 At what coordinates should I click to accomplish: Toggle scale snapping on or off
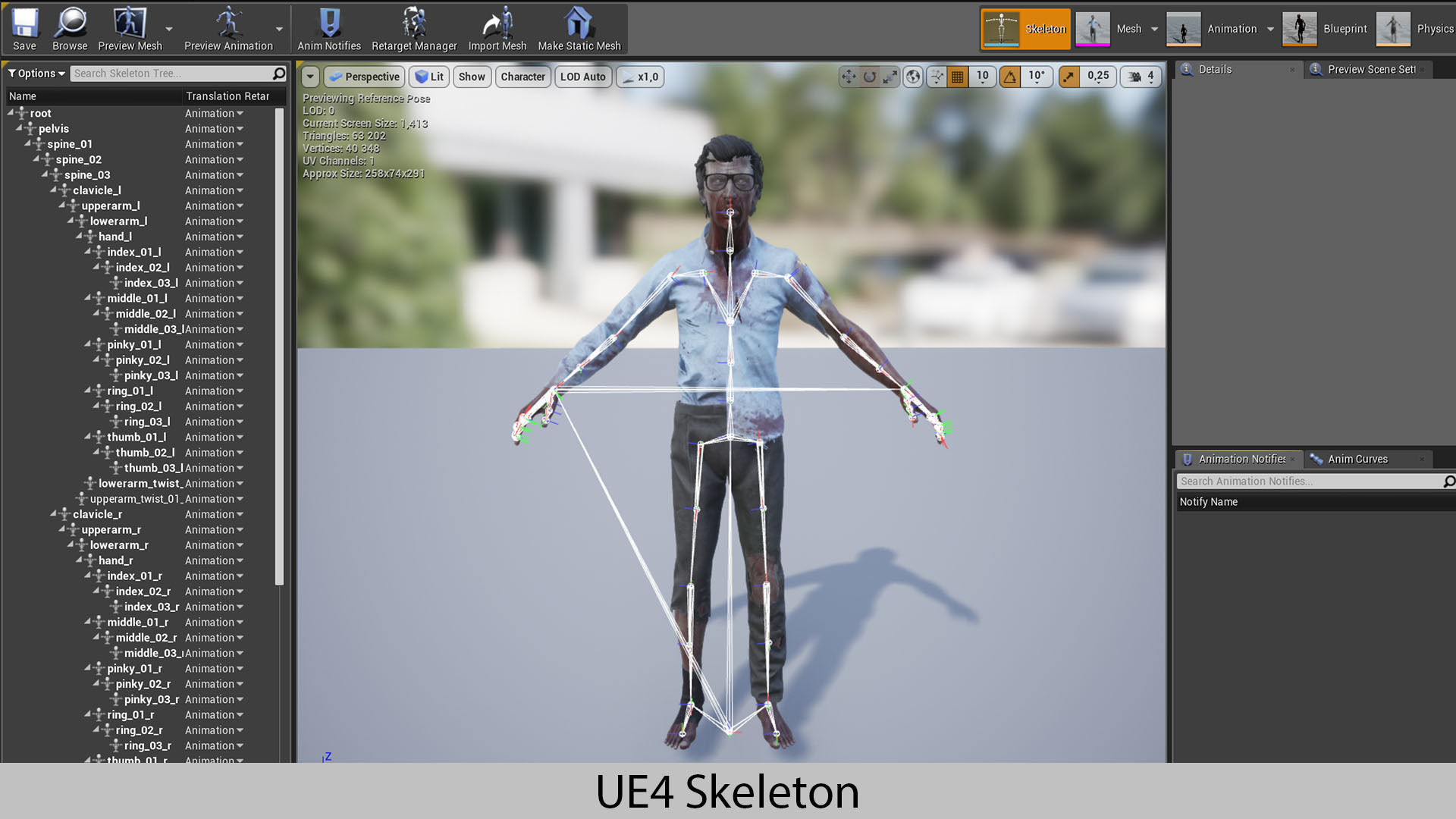pyautogui.click(x=1068, y=77)
